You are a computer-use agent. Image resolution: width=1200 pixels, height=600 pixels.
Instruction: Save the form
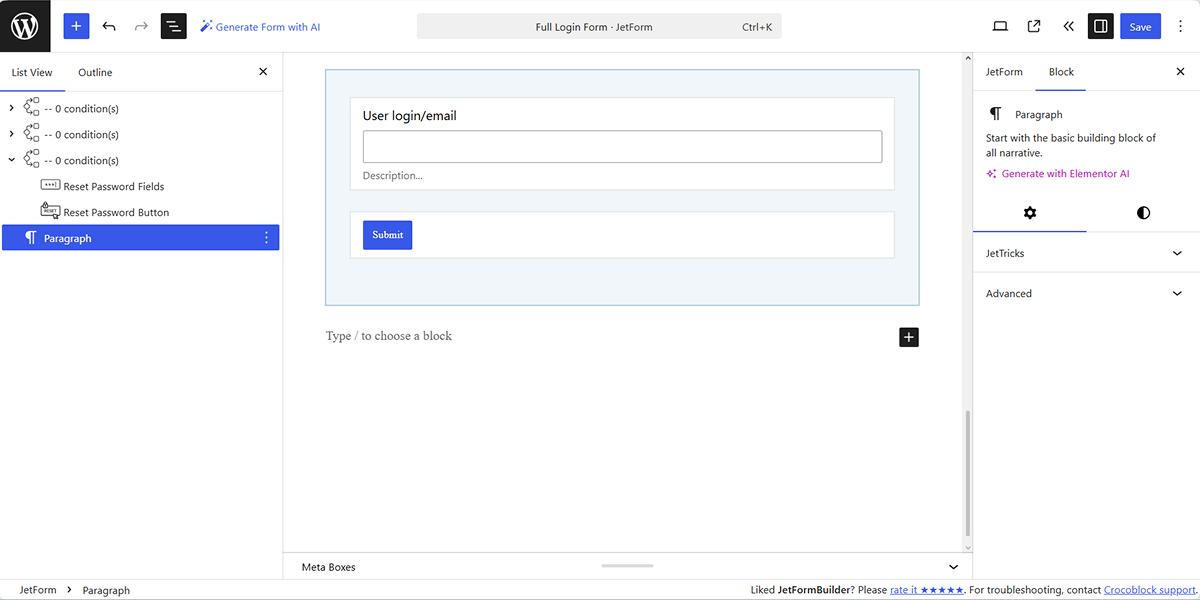coord(1140,27)
